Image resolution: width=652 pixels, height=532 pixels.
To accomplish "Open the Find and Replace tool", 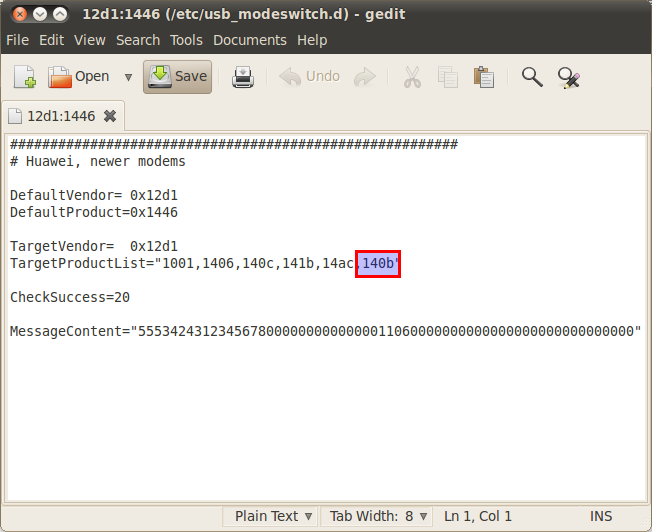I will tap(569, 77).
